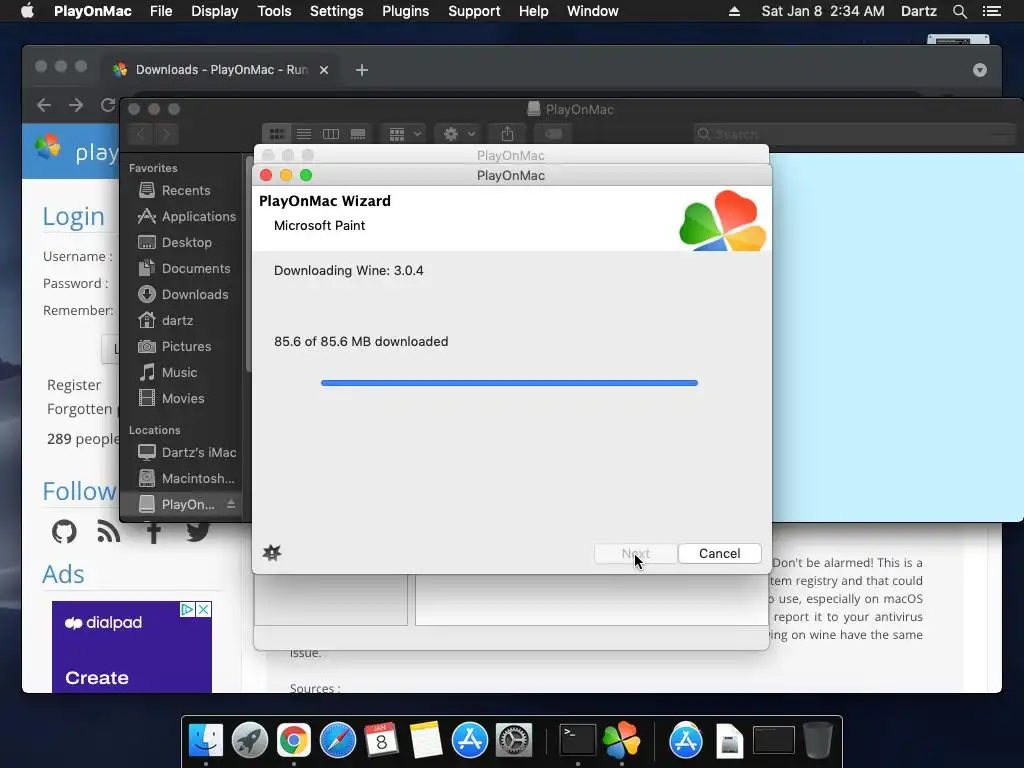Click browser back arrow
The image size is (1024, 768).
click(x=44, y=105)
